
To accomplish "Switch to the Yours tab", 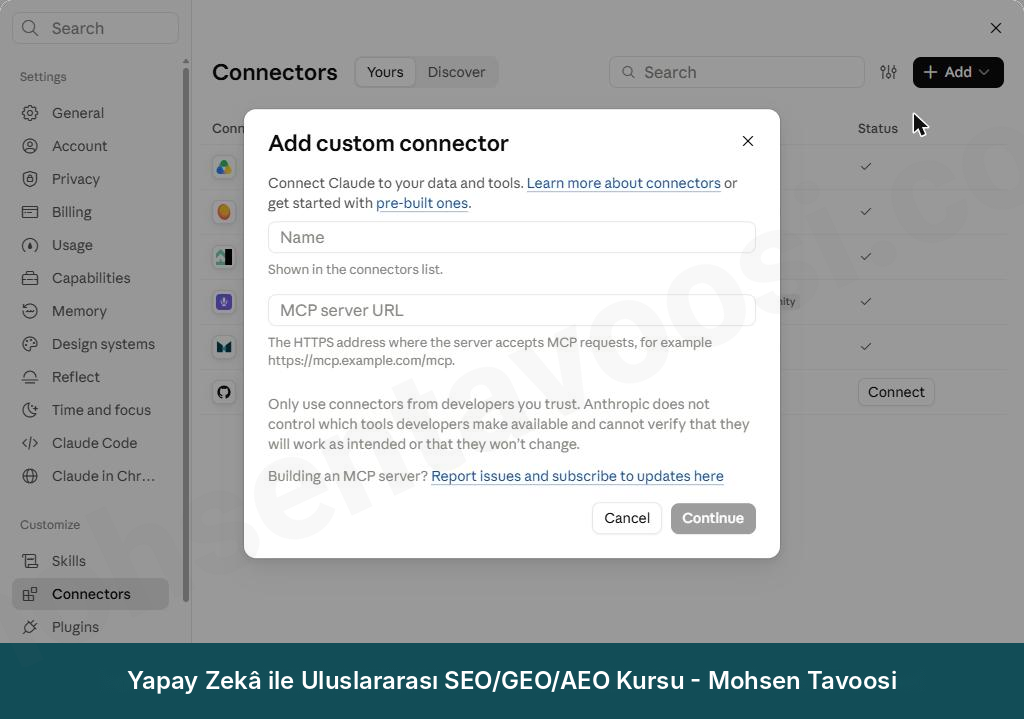I will pos(385,72).
